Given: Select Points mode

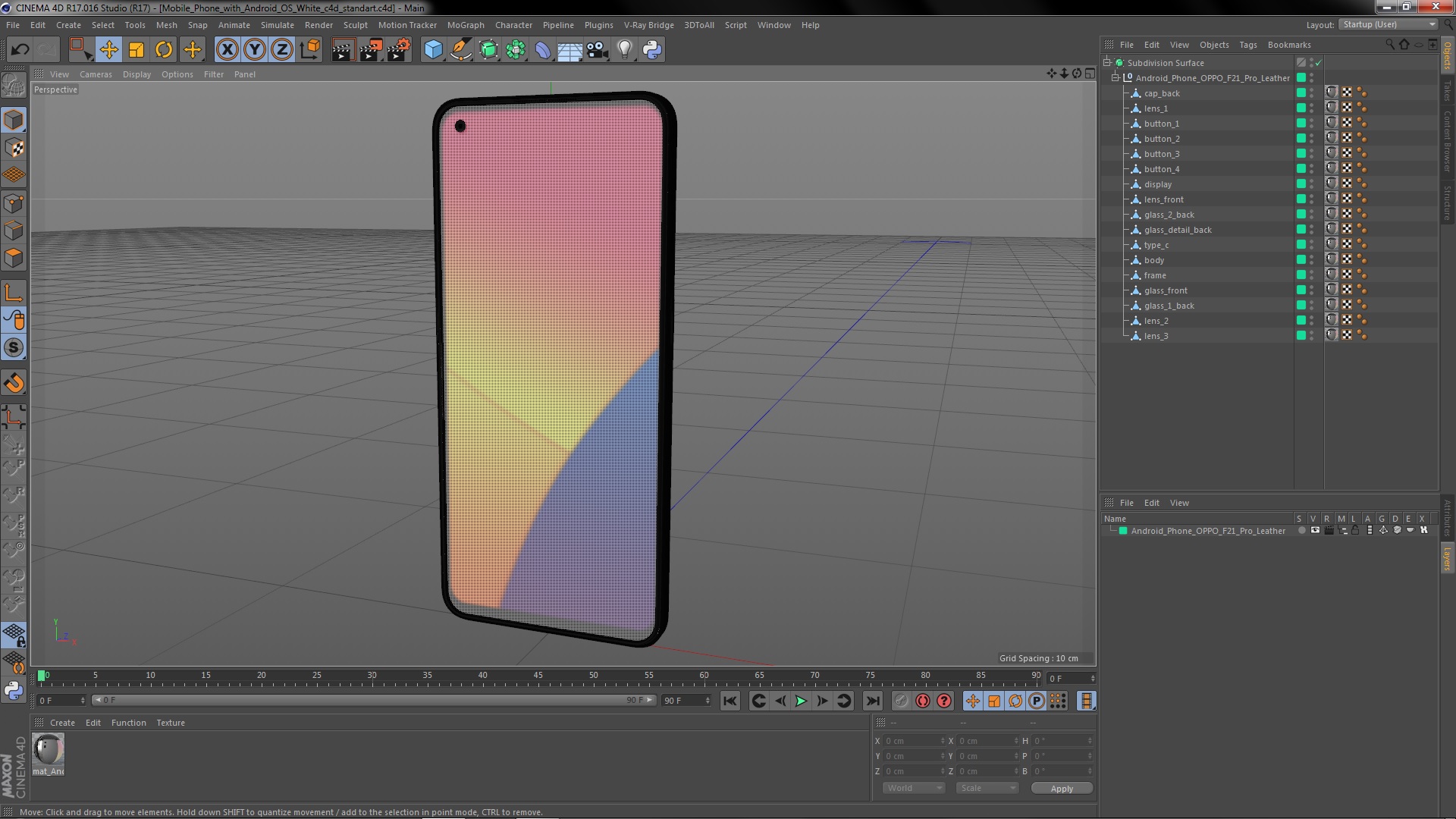Looking at the screenshot, I should 14,203.
